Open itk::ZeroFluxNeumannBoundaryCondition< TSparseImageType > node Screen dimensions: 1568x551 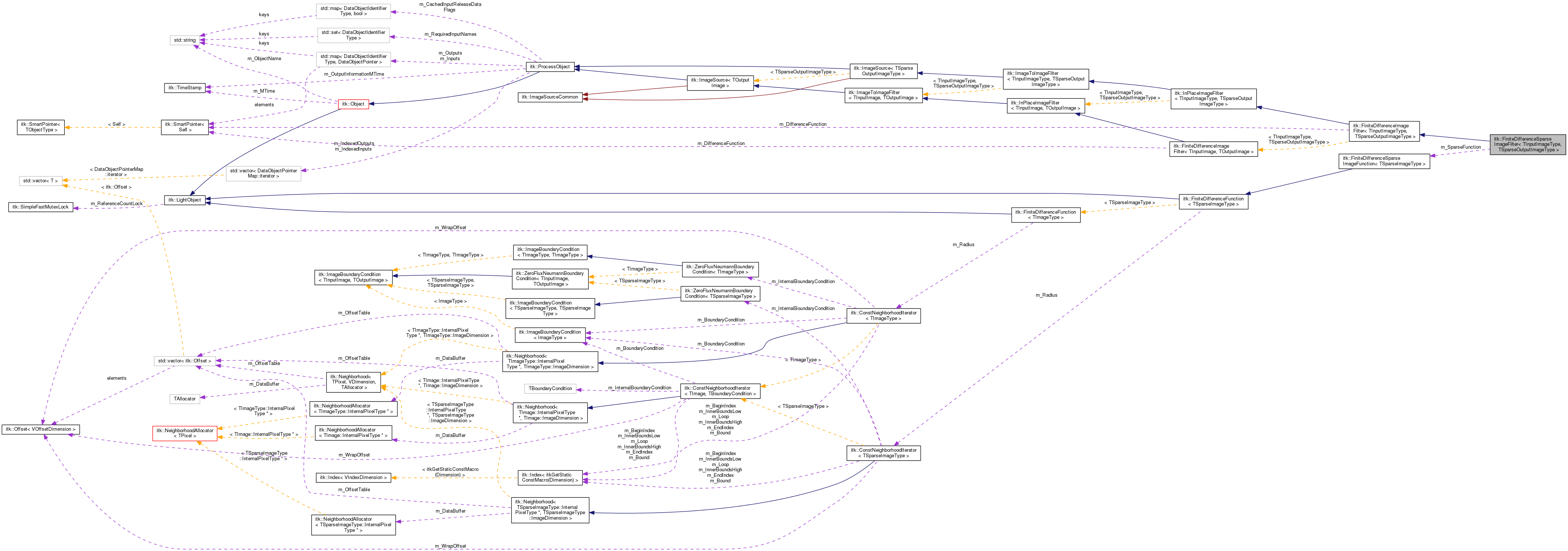tap(720, 293)
